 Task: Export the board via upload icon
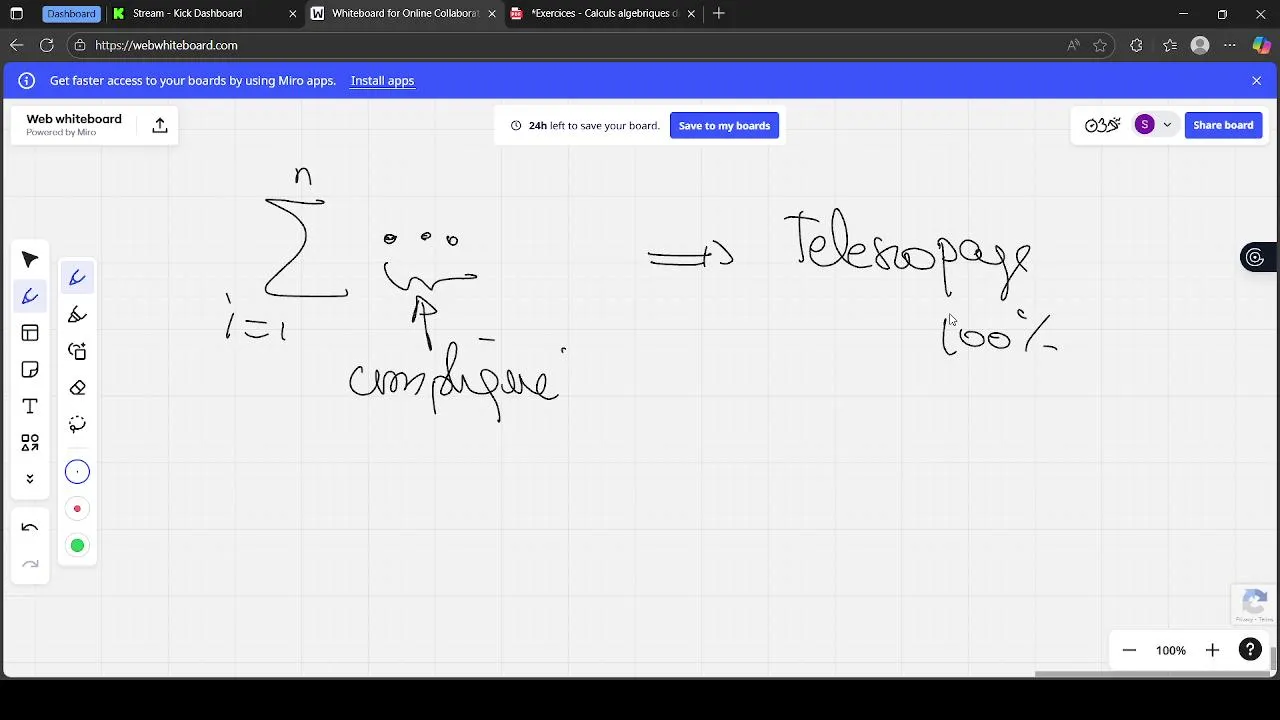coord(159,125)
